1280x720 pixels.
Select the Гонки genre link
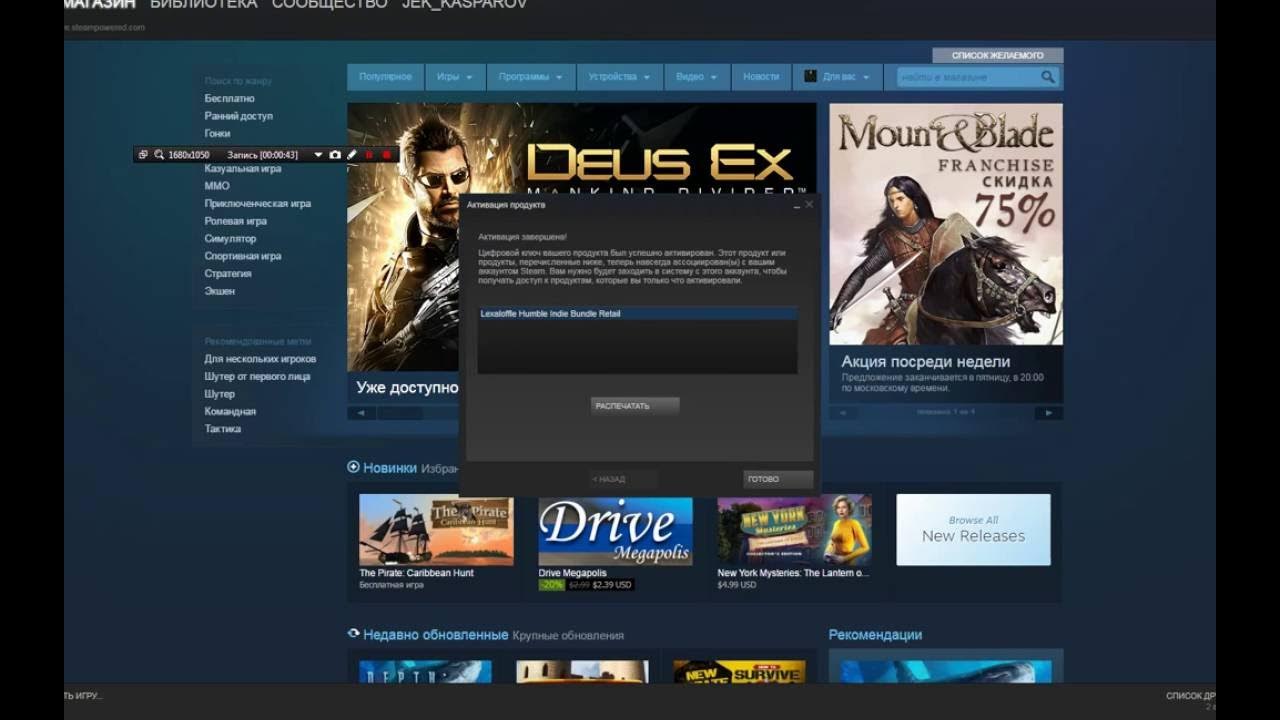pos(217,133)
